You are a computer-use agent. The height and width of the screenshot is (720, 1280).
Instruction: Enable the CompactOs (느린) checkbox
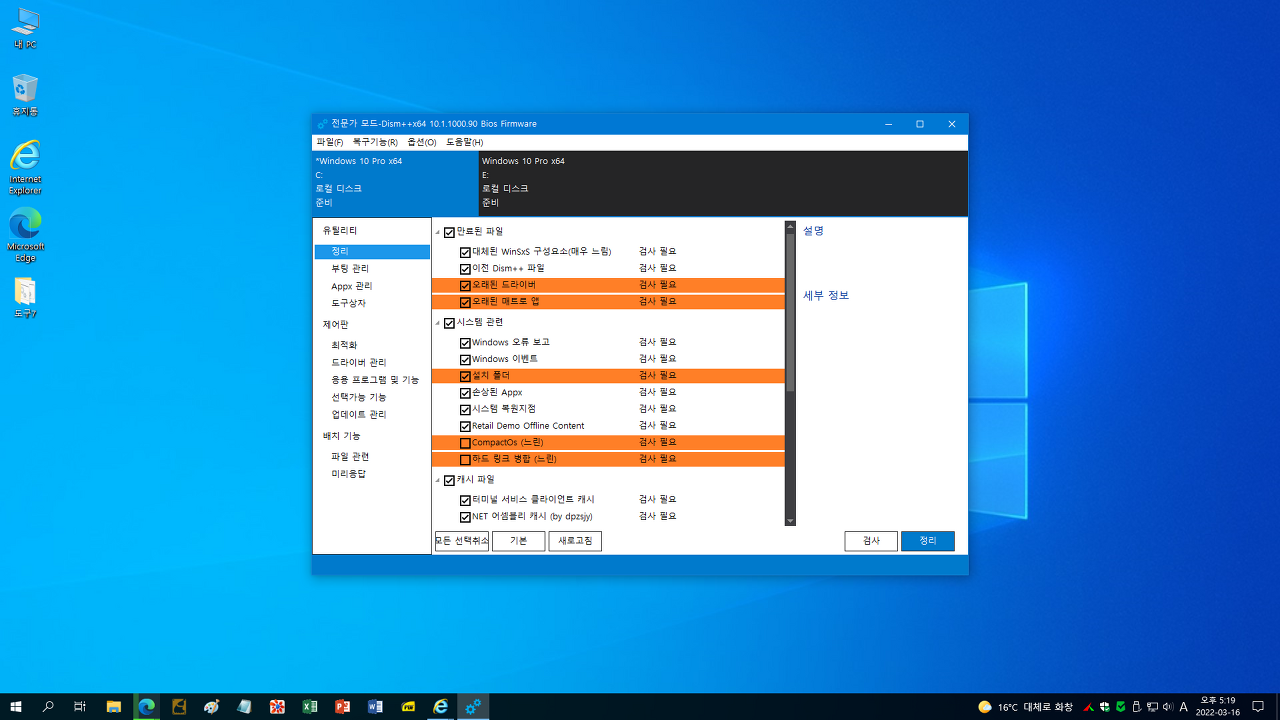coord(465,443)
